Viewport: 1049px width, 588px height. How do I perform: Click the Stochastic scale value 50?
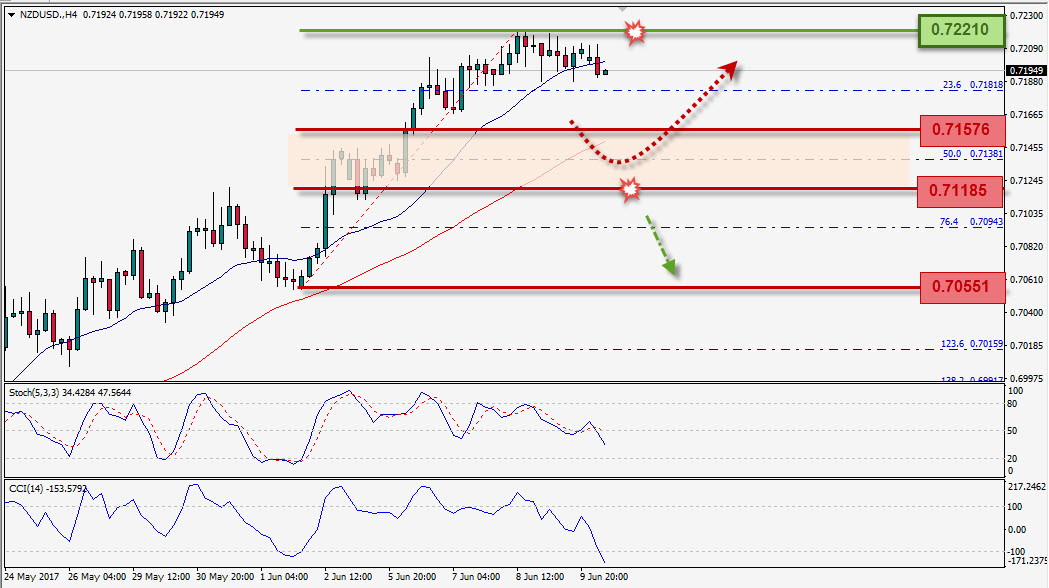click(x=1012, y=431)
